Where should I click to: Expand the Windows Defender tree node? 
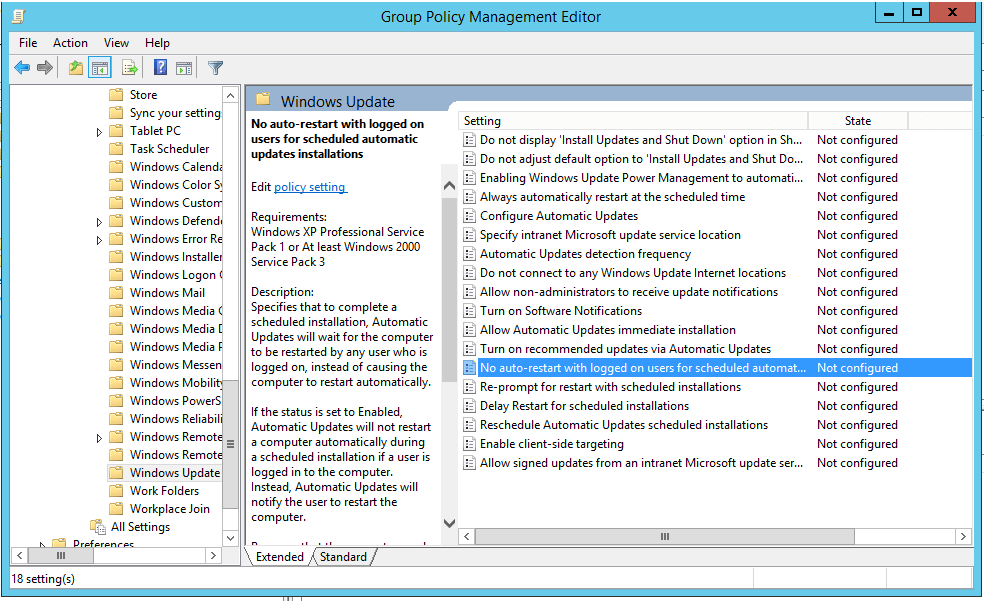99,221
